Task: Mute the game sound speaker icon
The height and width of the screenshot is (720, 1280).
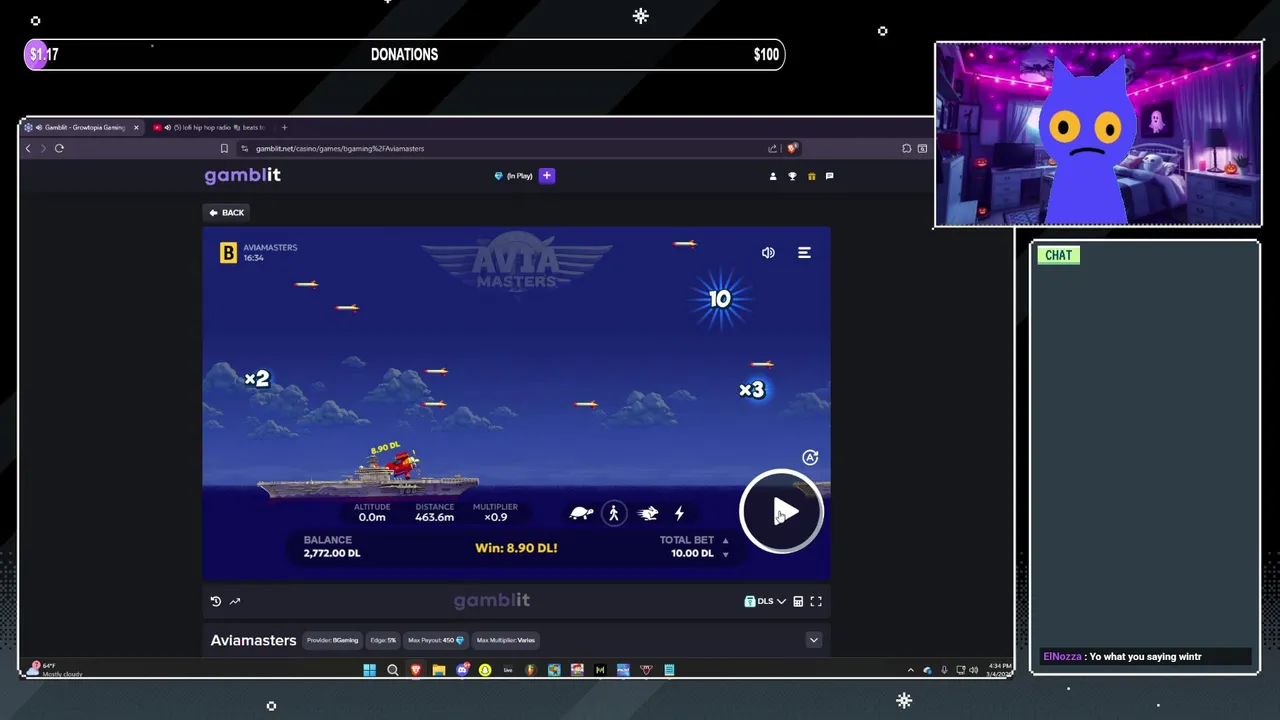Action: 768,253
